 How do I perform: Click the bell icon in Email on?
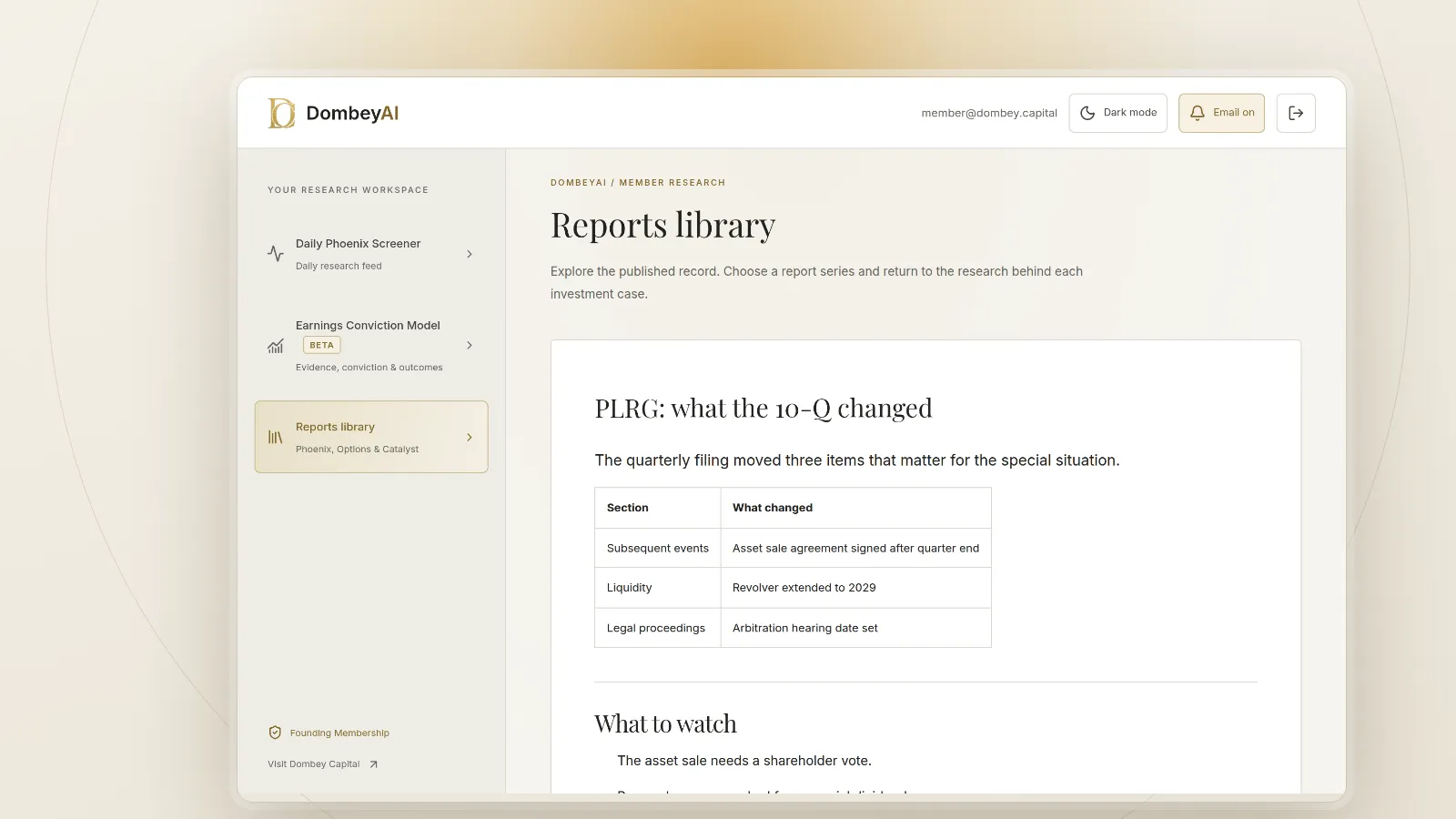click(1198, 113)
